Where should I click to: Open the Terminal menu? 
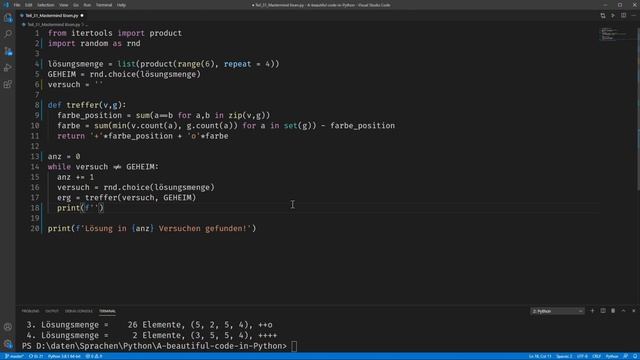click(x=104, y=5)
